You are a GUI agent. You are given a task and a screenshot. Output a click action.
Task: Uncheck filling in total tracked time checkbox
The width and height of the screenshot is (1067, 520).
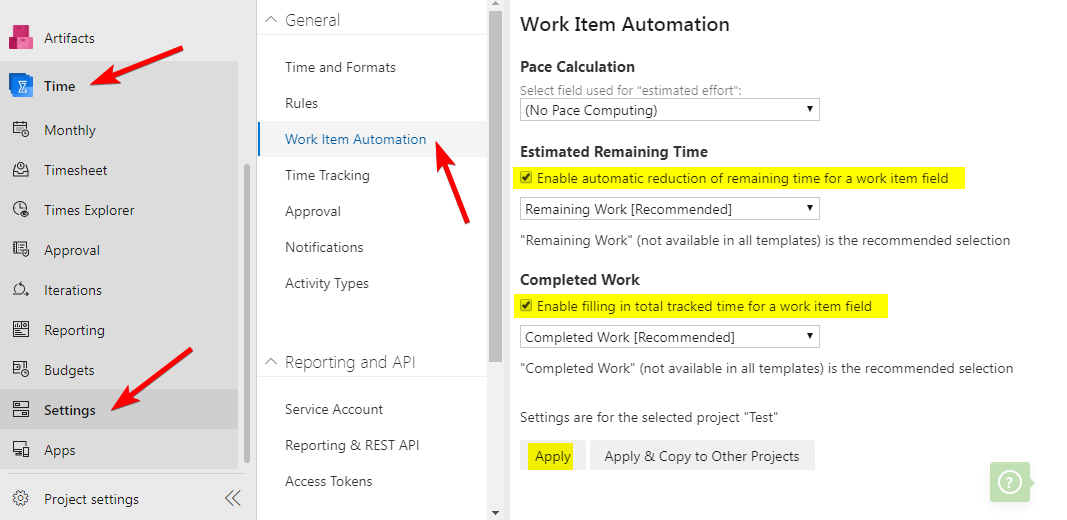(526, 306)
